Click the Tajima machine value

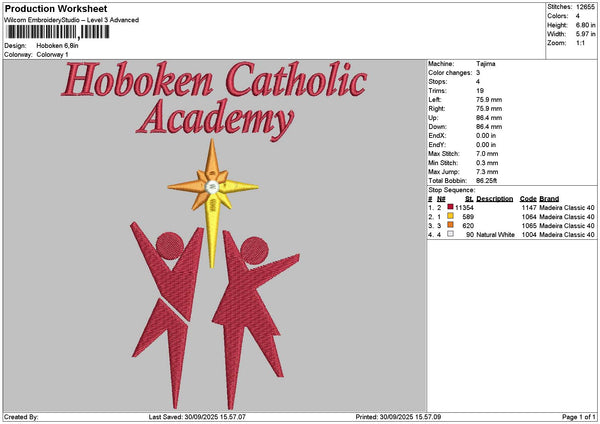(486, 64)
